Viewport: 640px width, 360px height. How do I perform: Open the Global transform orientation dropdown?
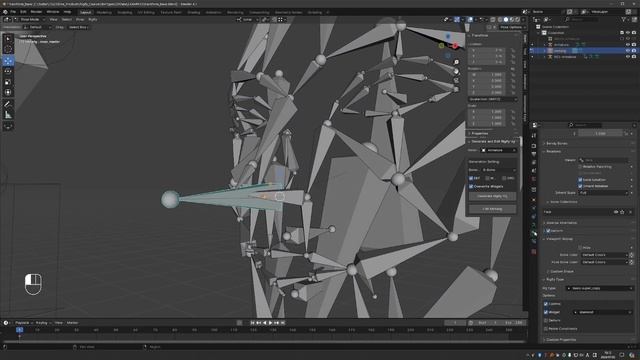247,19
